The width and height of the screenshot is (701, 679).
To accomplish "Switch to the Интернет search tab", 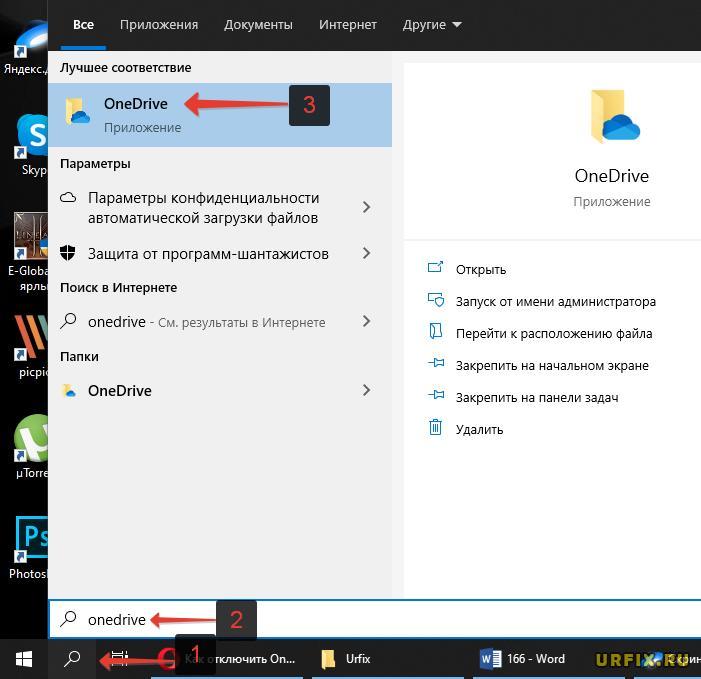I will click(x=347, y=25).
